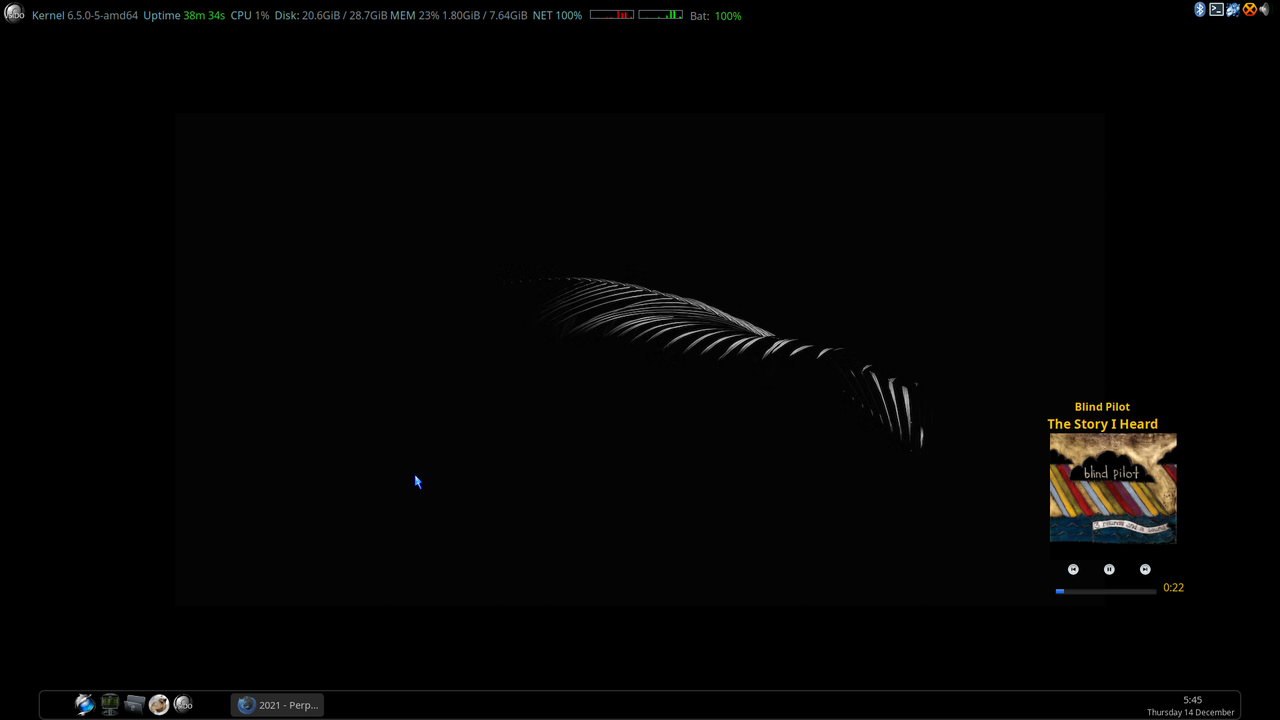This screenshot has width=1280, height=720.
Task: Click the orange hexagon tray icon
Action: click(1249, 9)
